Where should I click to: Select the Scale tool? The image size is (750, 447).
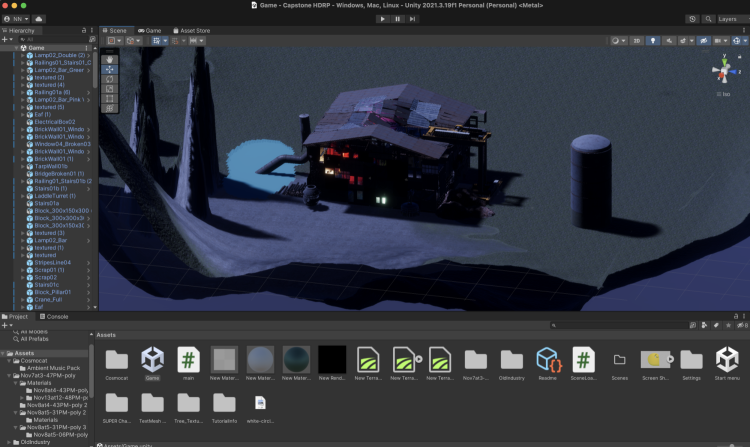110,89
